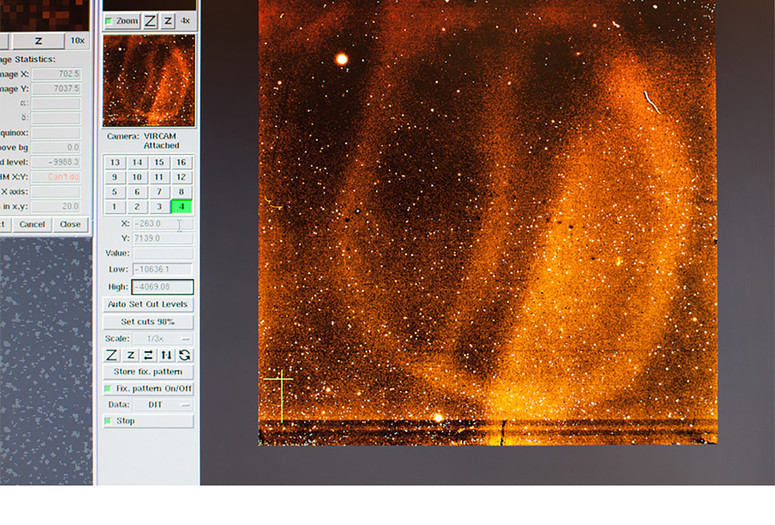This screenshot has height=525, width=775.
Task: Toggle the Stop indicator button
Action: (x=148, y=421)
